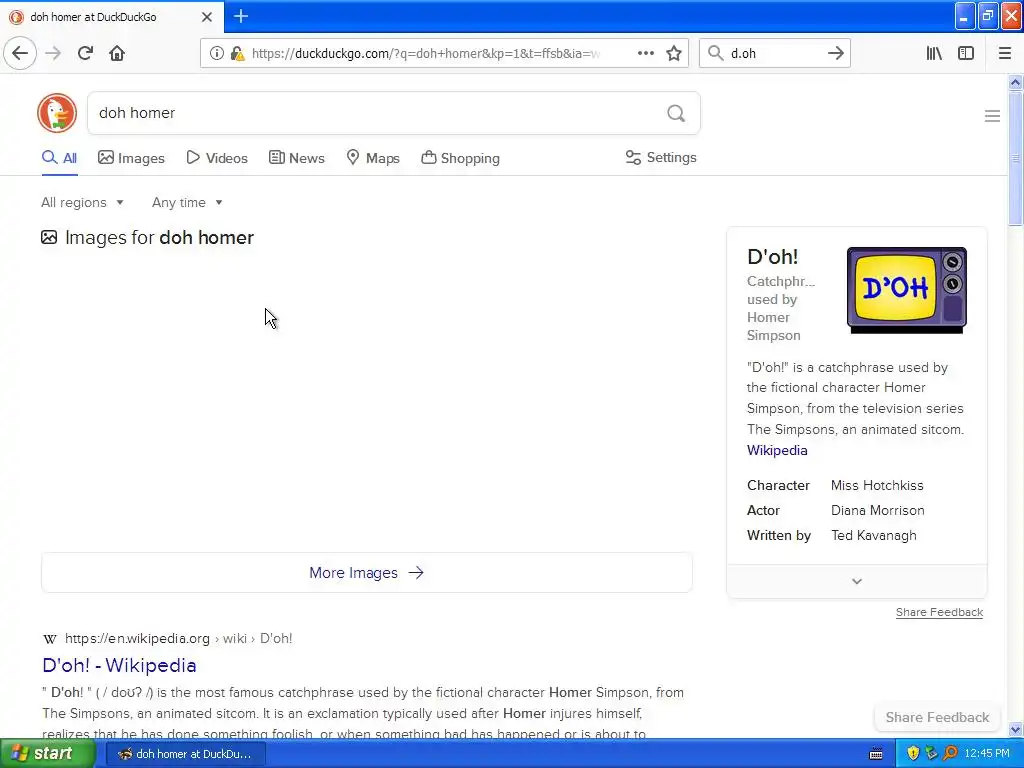Open the Wikipedia link in info card
Image resolution: width=1024 pixels, height=768 pixels.
coord(777,450)
